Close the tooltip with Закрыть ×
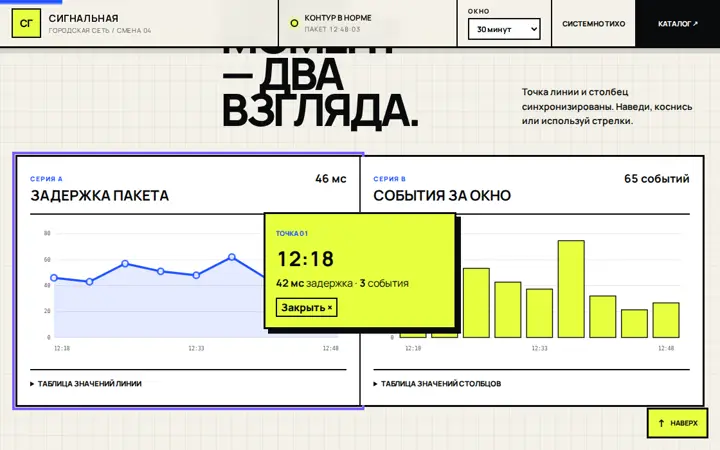Image resolution: width=720 pixels, height=450 pixels. (306, 307)
